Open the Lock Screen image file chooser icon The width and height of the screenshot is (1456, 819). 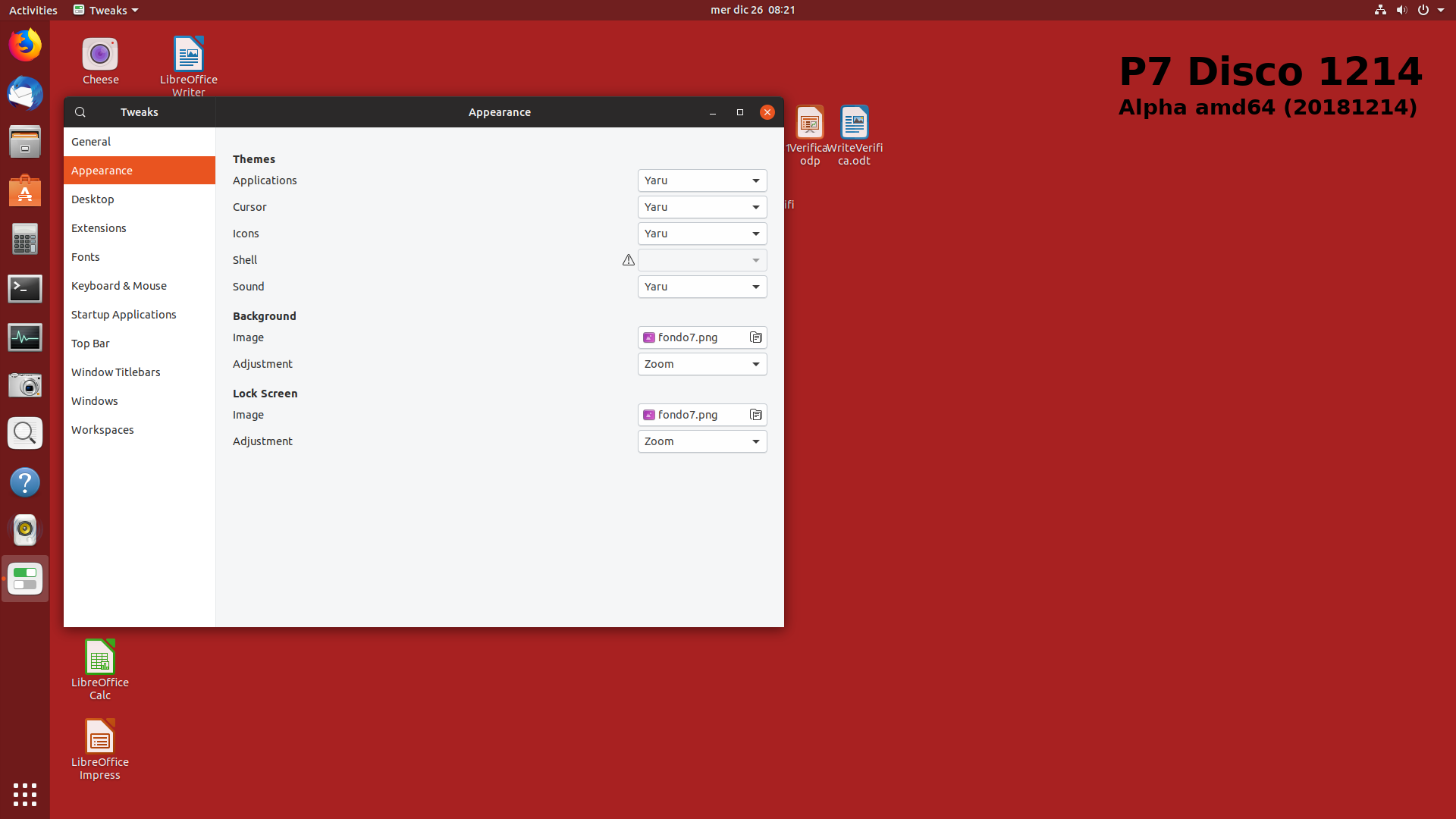pos(755,415)
